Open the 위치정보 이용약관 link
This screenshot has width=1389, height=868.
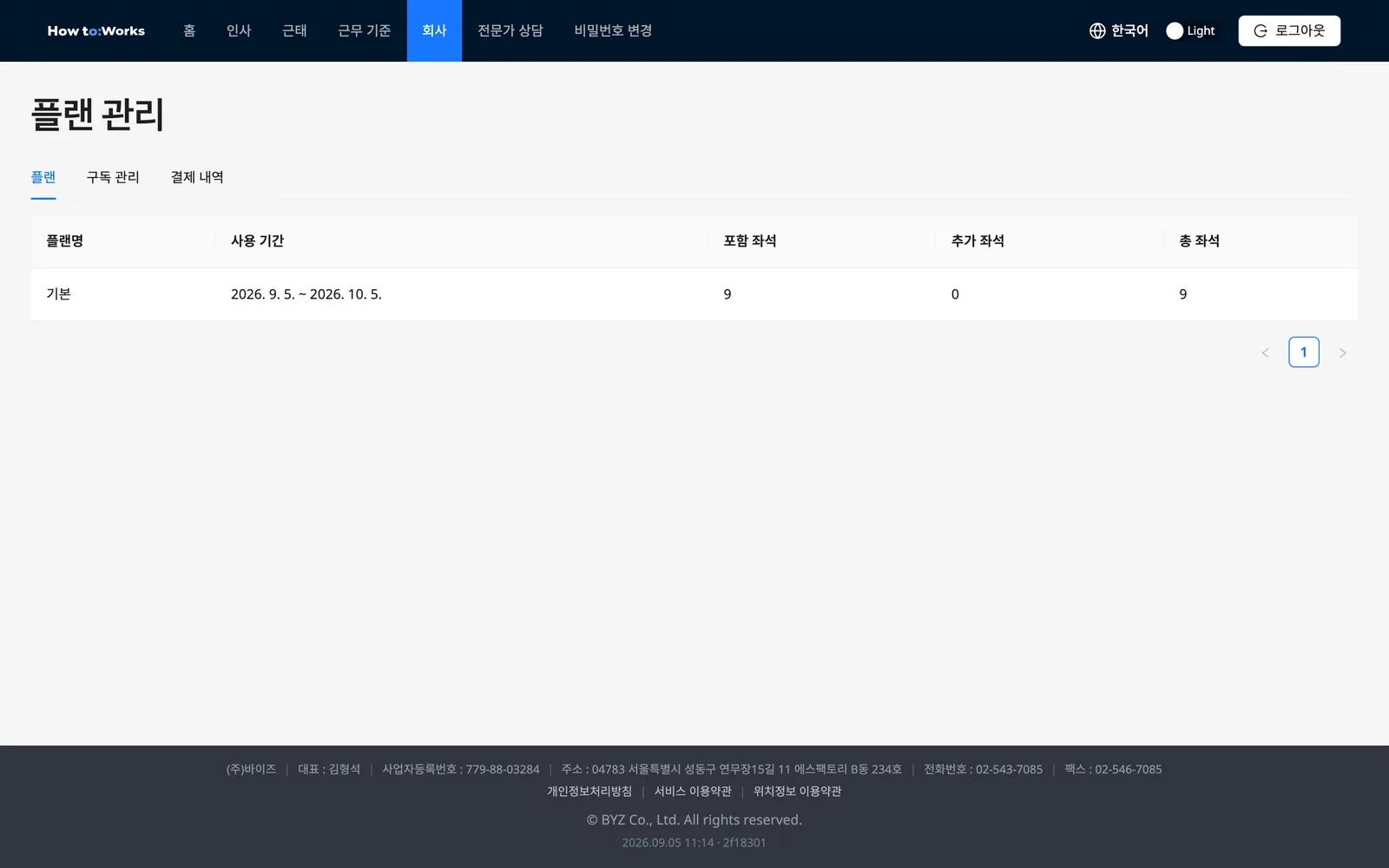pos(797,792)
